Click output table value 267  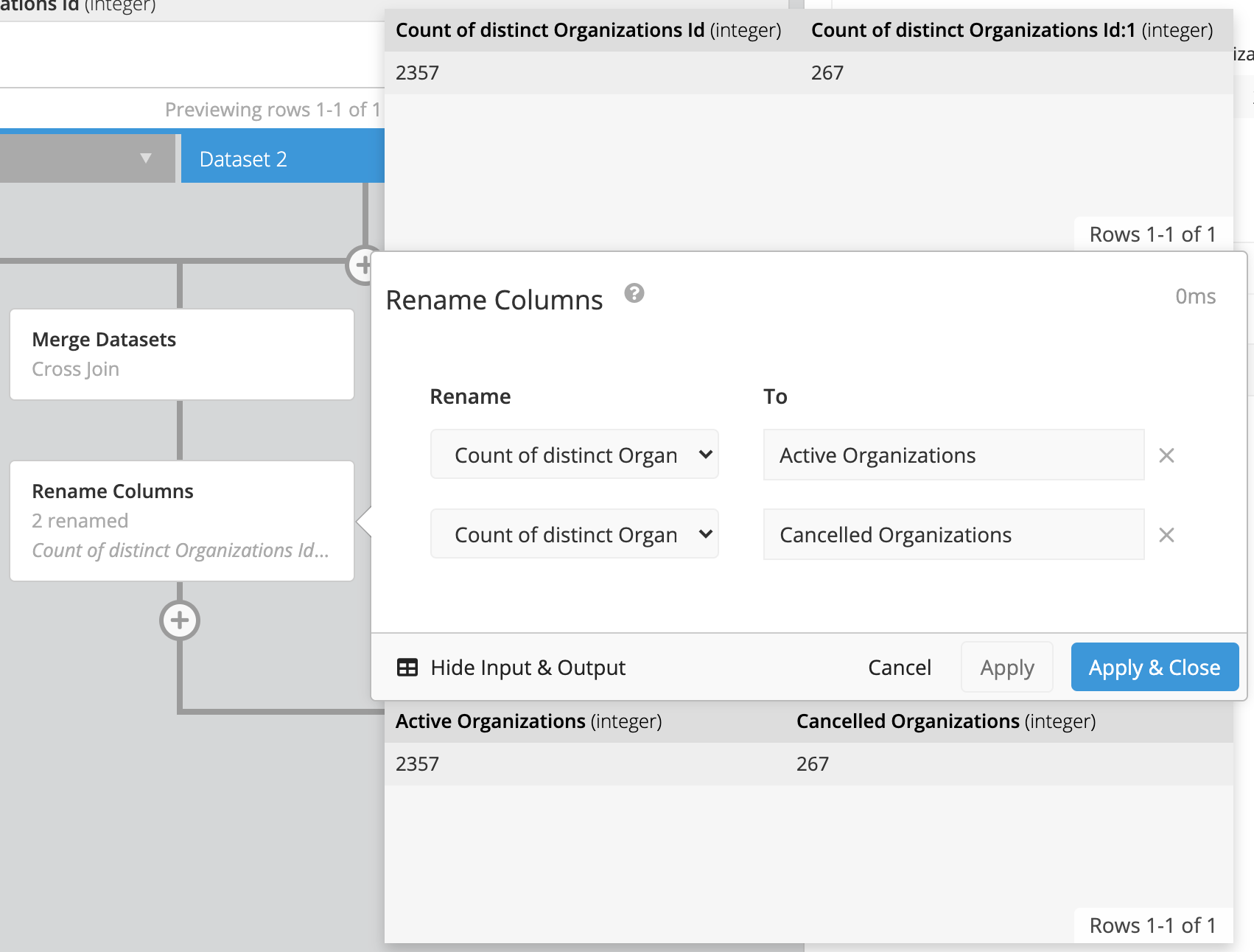pyautogui.click(x=813, y=764)
